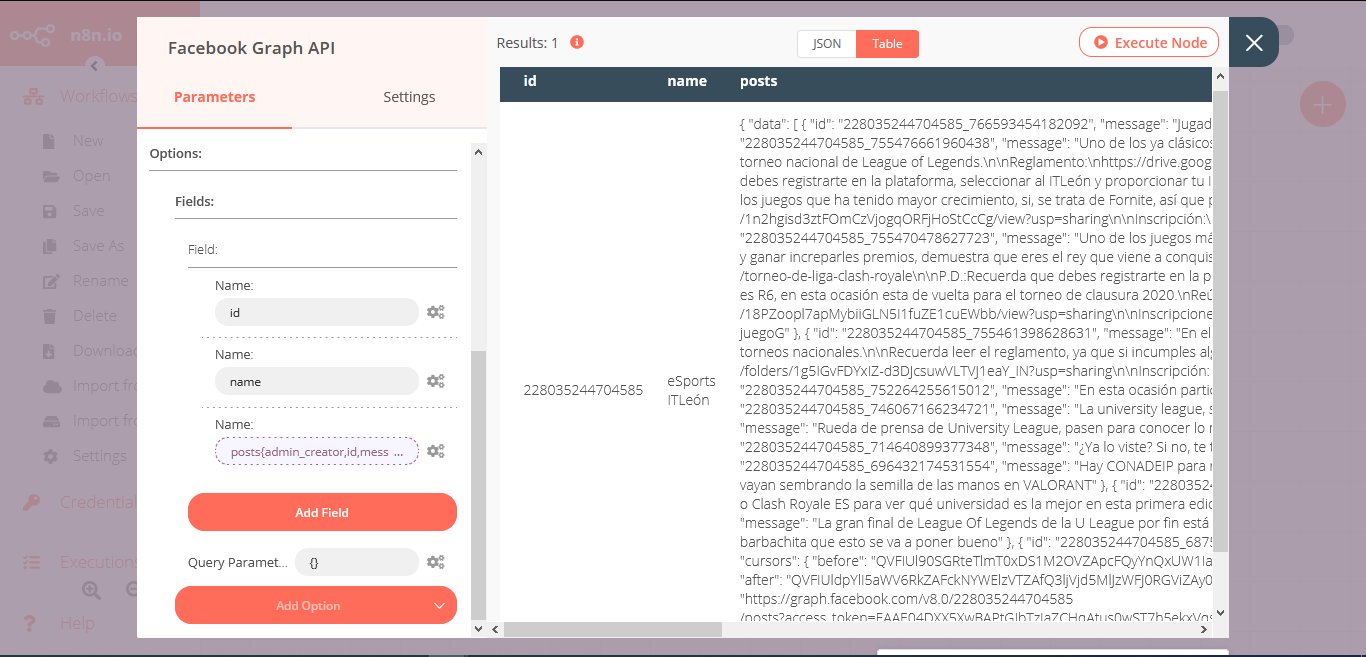This screenshot has height=657, width=1366.
Task: Click the Workflows sidebar icon
Action: 34,97
